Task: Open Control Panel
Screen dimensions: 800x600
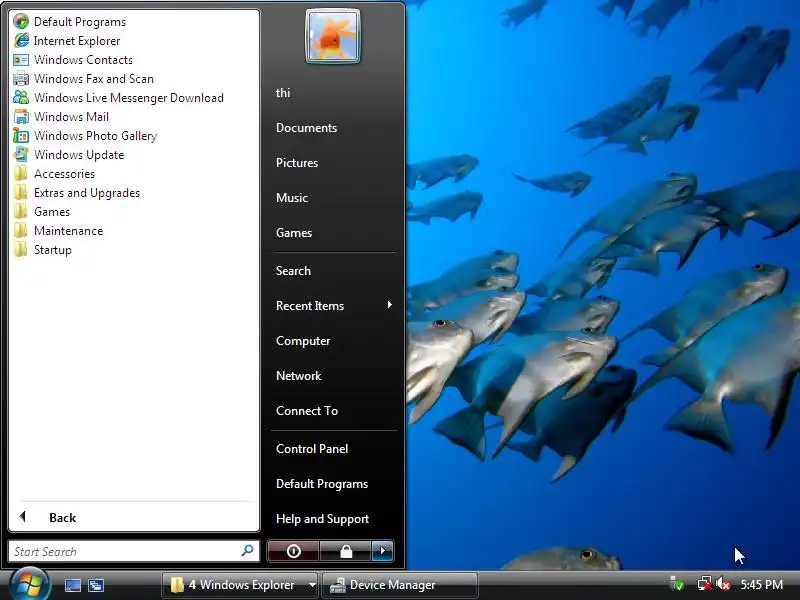Action: pos(312,449)
